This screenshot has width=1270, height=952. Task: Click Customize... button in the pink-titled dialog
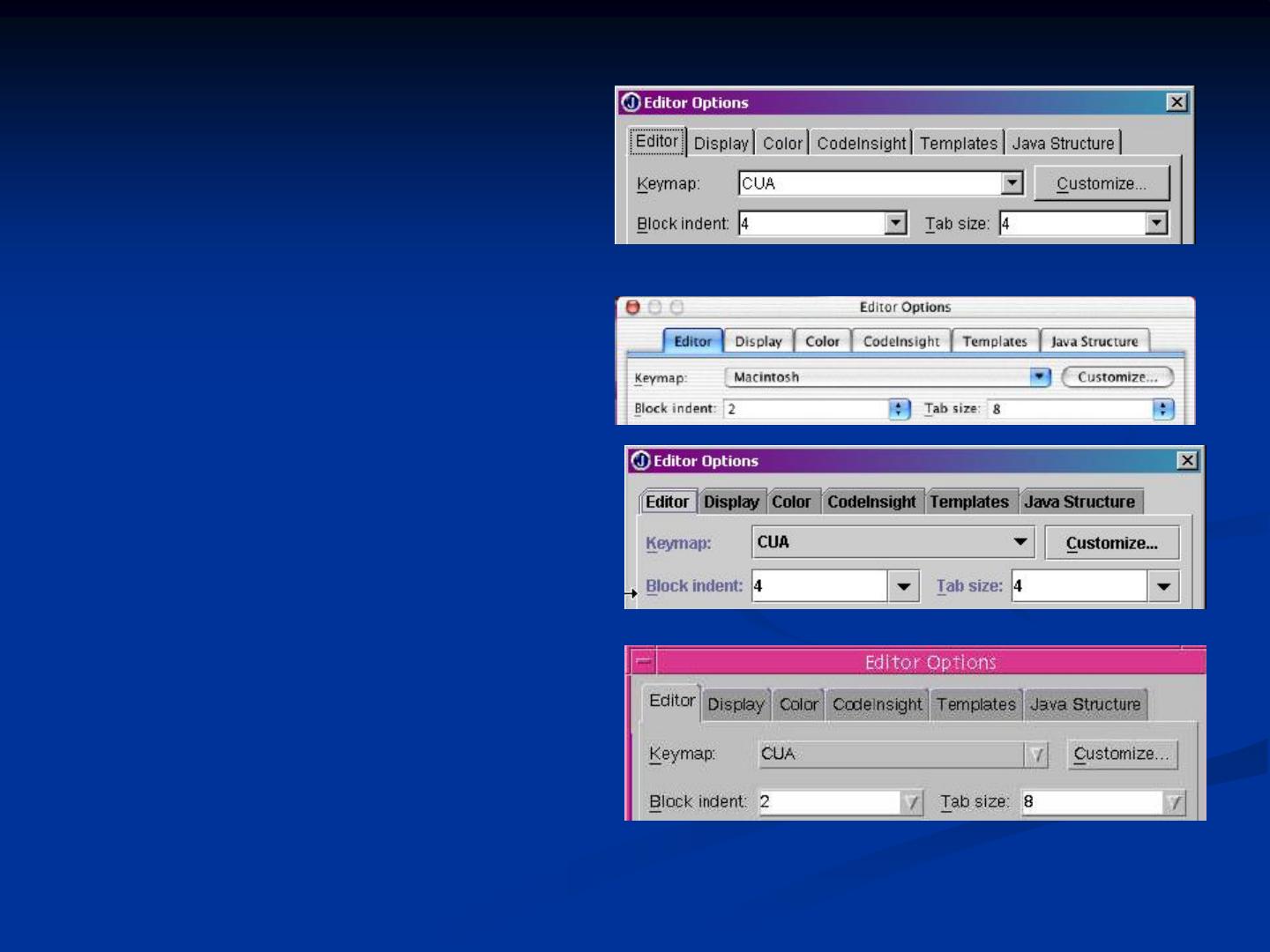pos(1122,754)
